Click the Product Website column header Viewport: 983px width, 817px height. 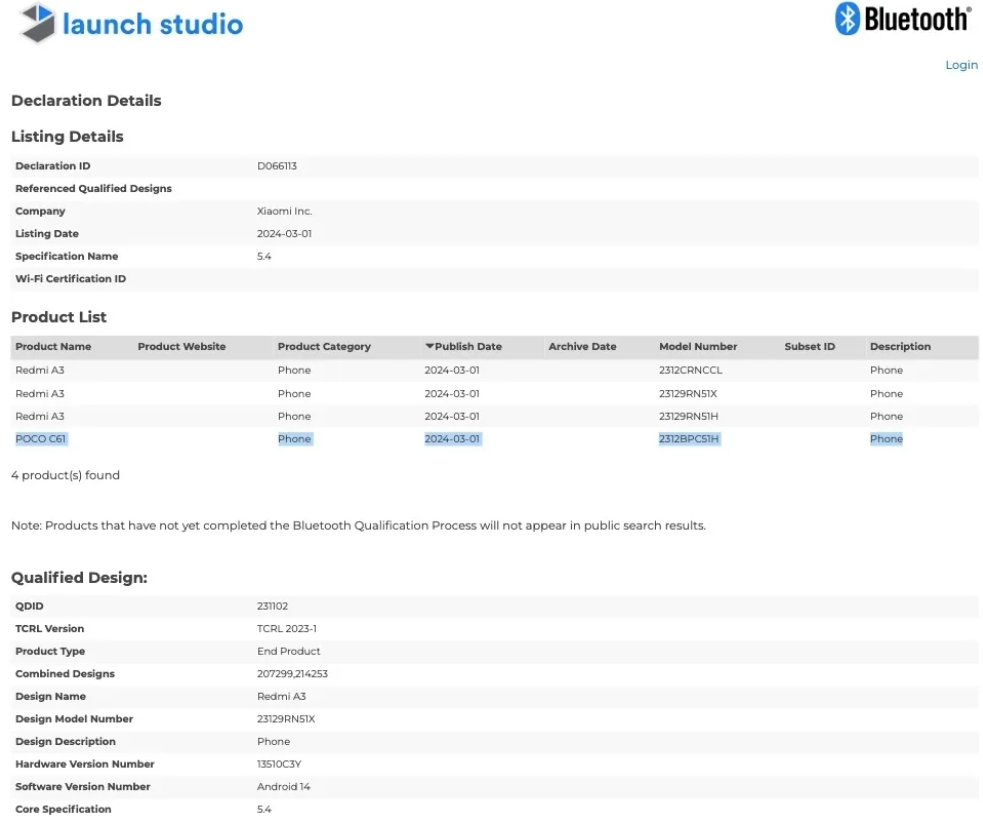182,347
